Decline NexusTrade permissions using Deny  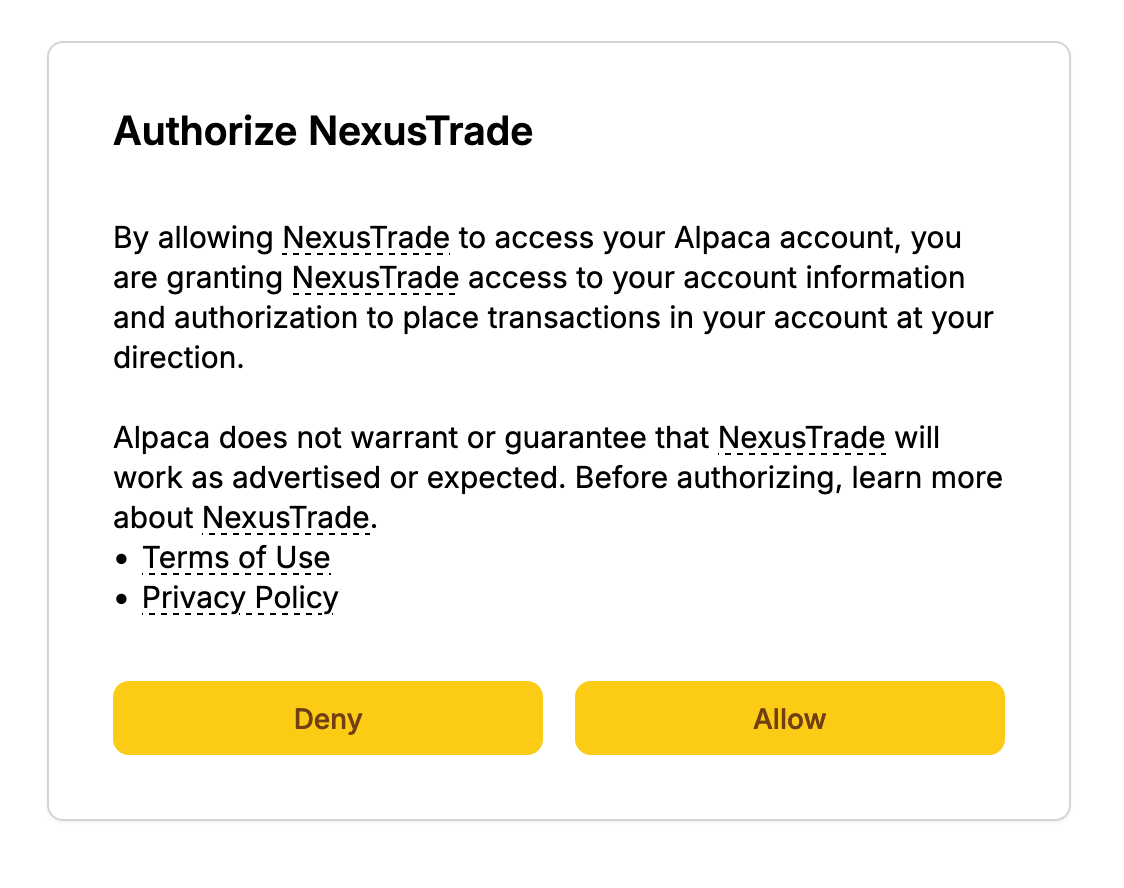[x=328, y=718]
